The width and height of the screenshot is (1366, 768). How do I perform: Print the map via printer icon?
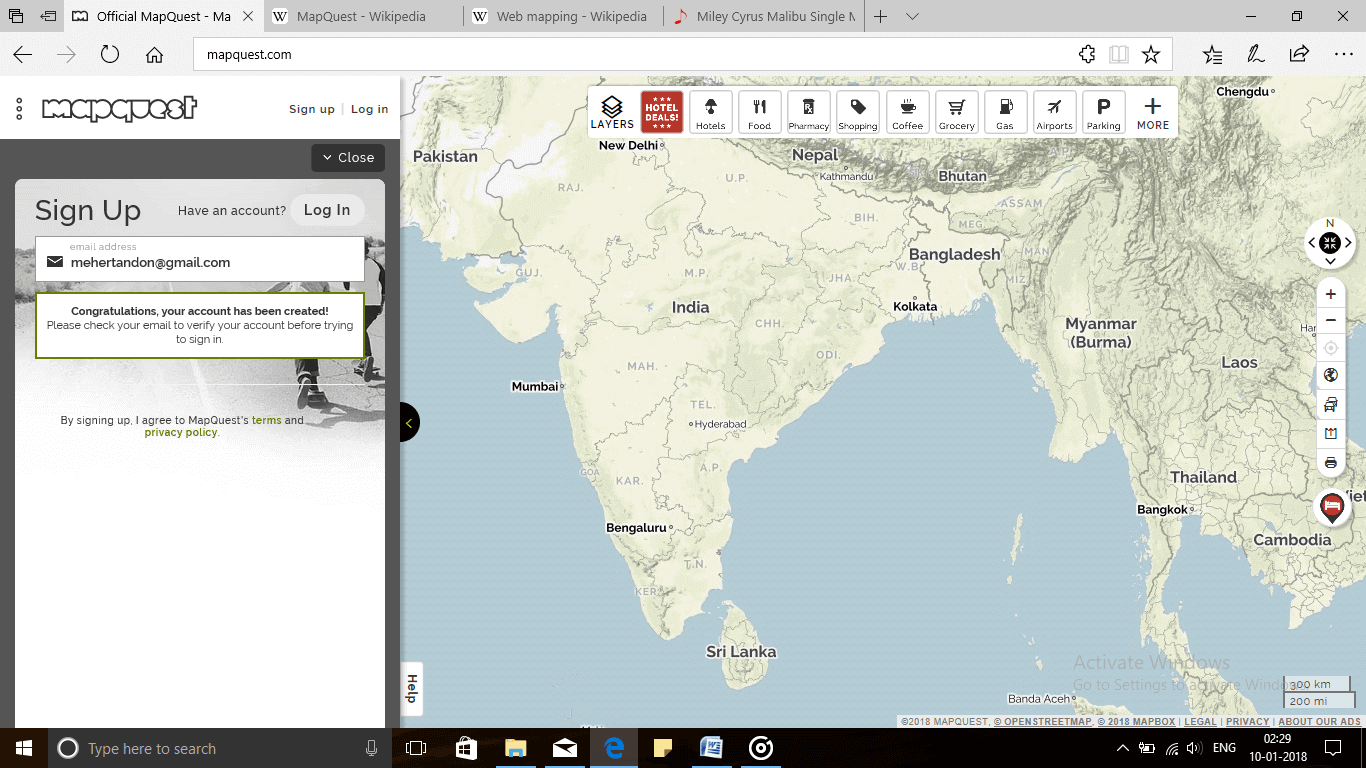pos(1330,463)
